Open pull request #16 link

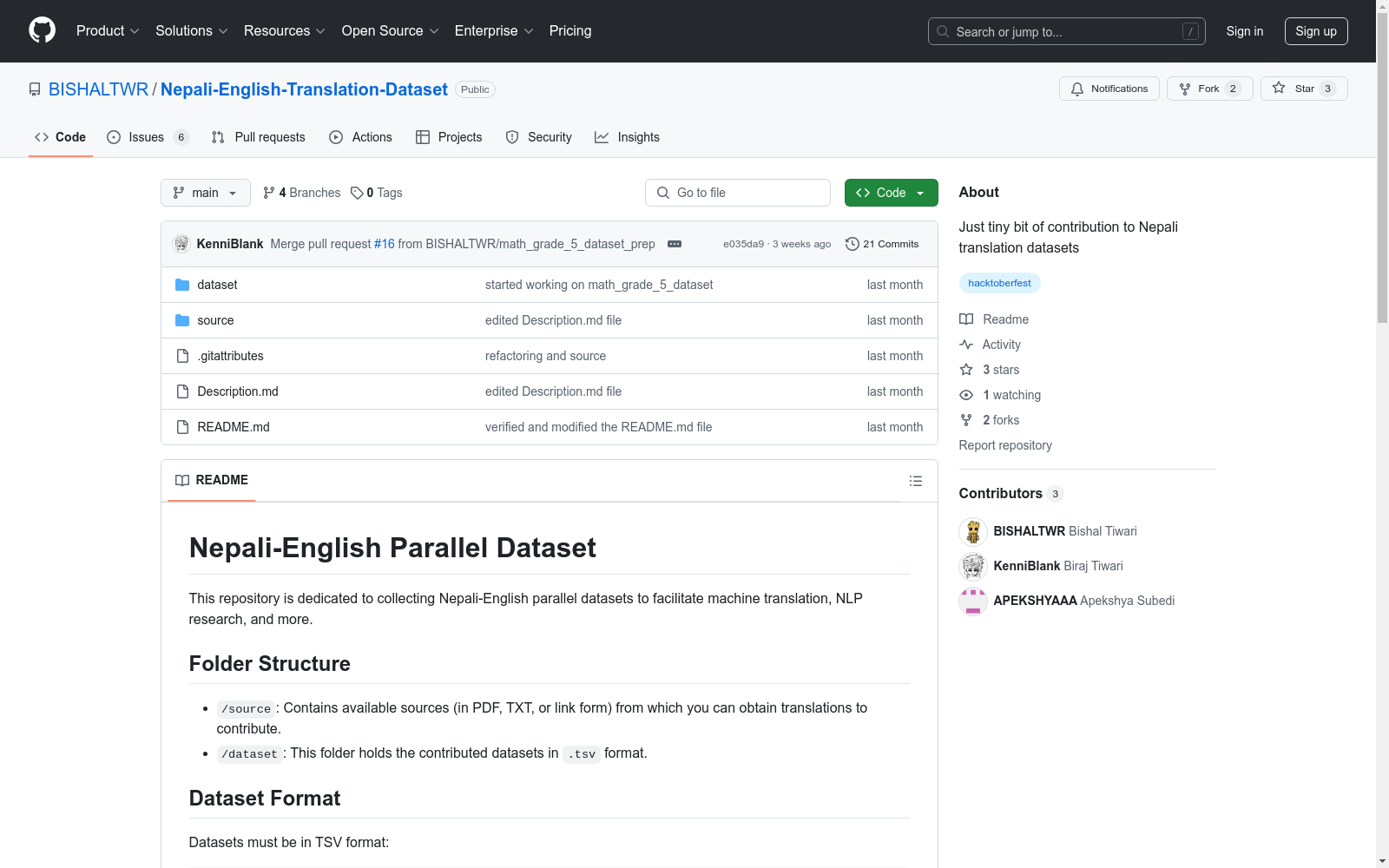point(385,244)
